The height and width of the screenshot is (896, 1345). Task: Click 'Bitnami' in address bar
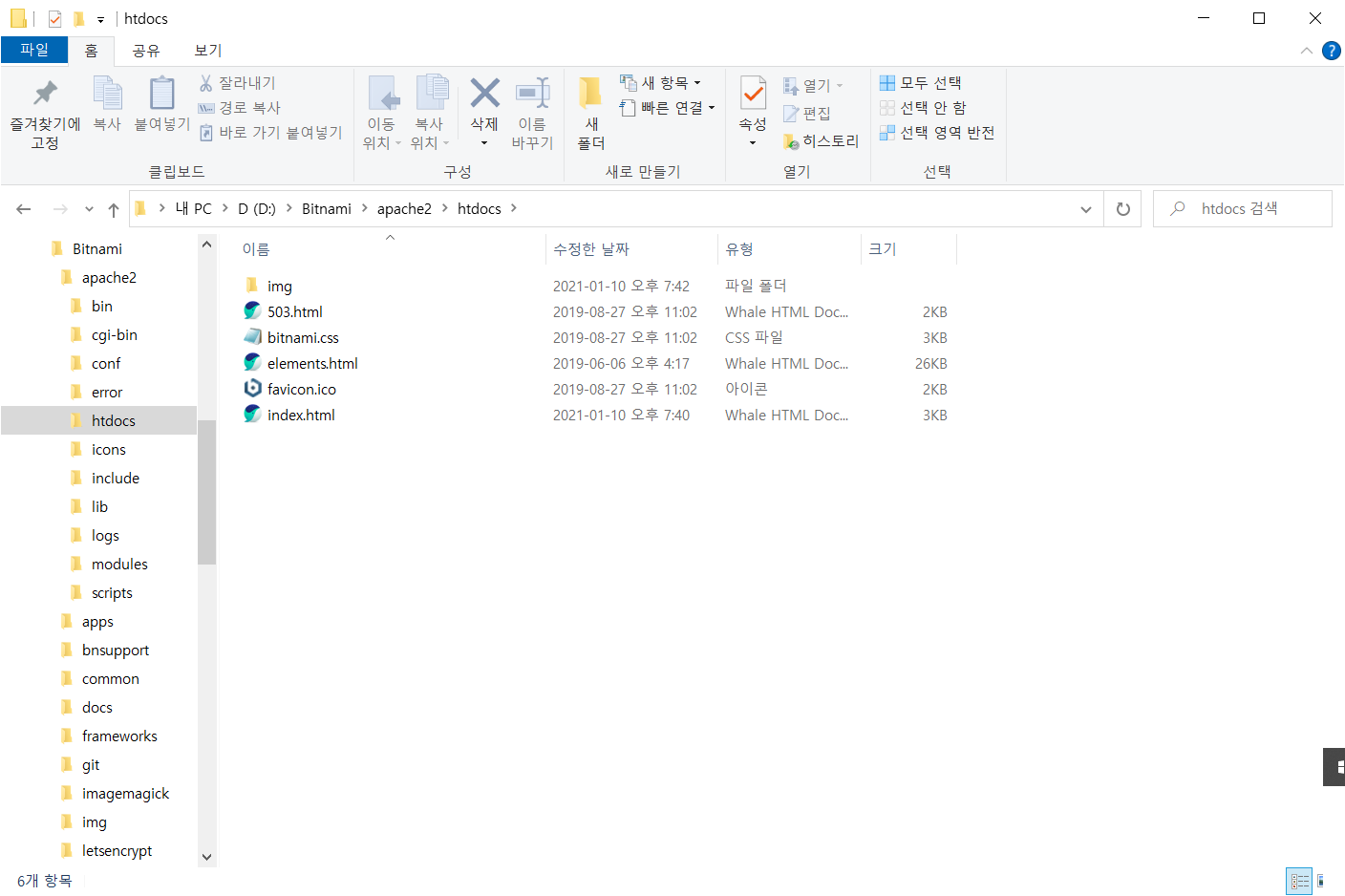(327, 209)
